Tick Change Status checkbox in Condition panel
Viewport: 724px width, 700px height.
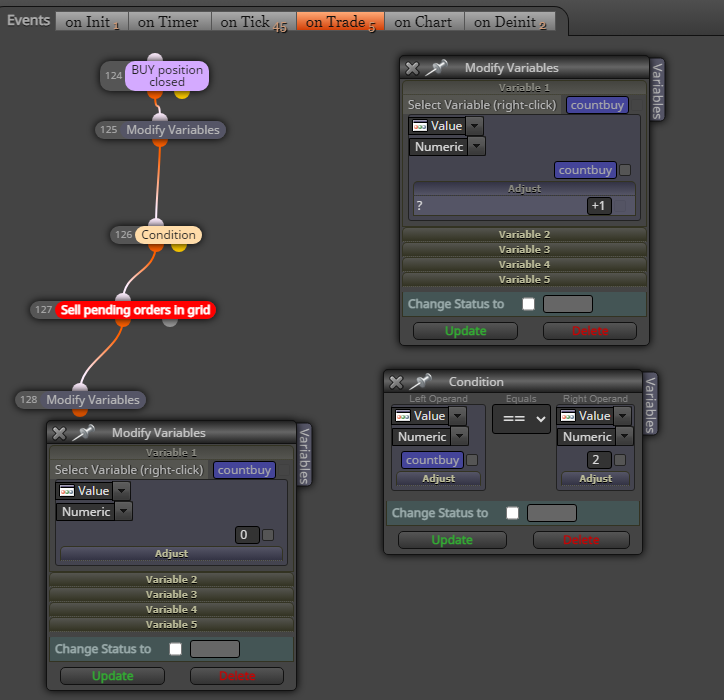pyautogui.click(x=512, y=513)
